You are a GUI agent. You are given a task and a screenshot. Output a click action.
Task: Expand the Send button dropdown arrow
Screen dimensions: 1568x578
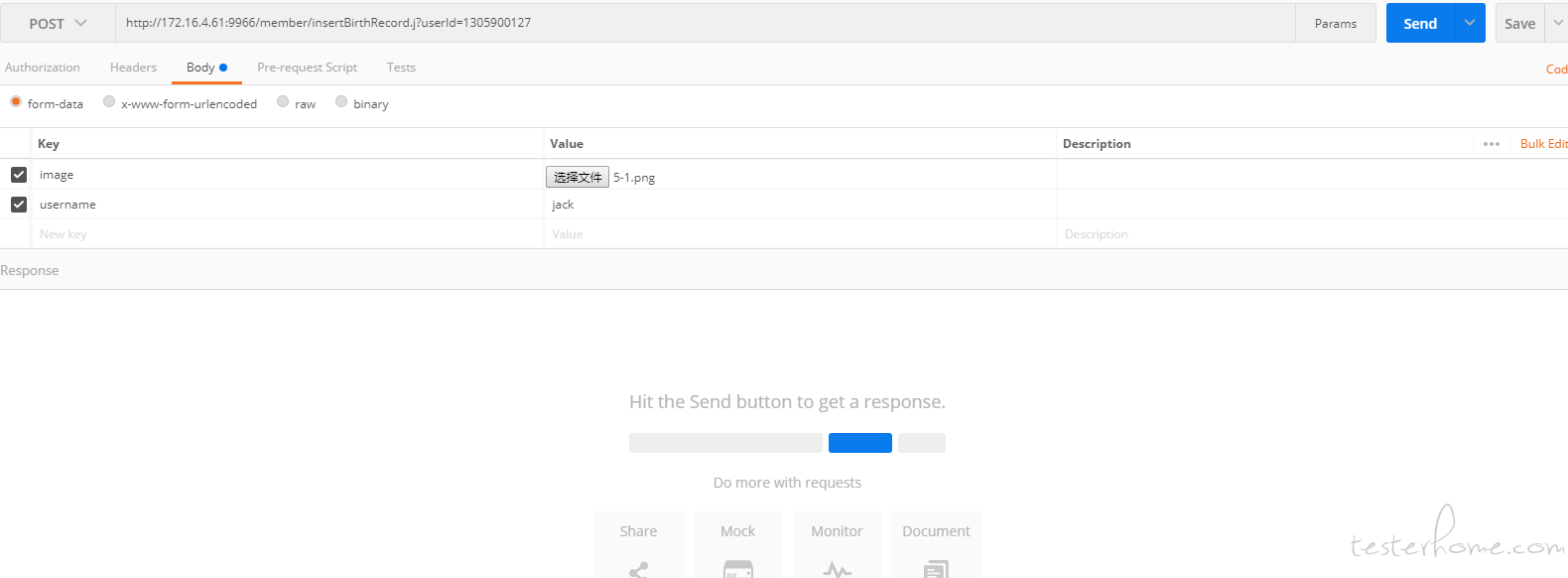tap(1470, 23)
